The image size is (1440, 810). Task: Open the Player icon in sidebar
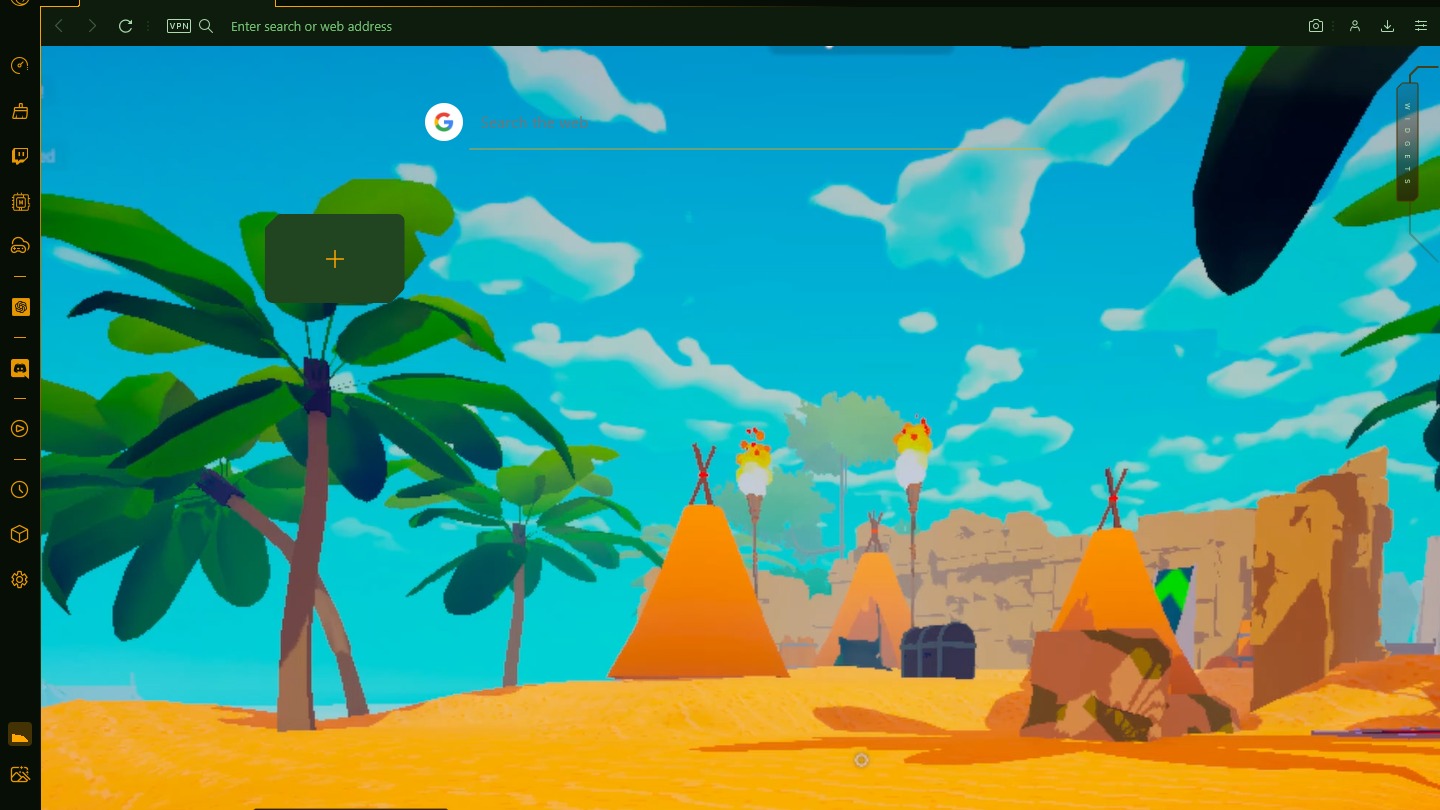tap(20, 428)
